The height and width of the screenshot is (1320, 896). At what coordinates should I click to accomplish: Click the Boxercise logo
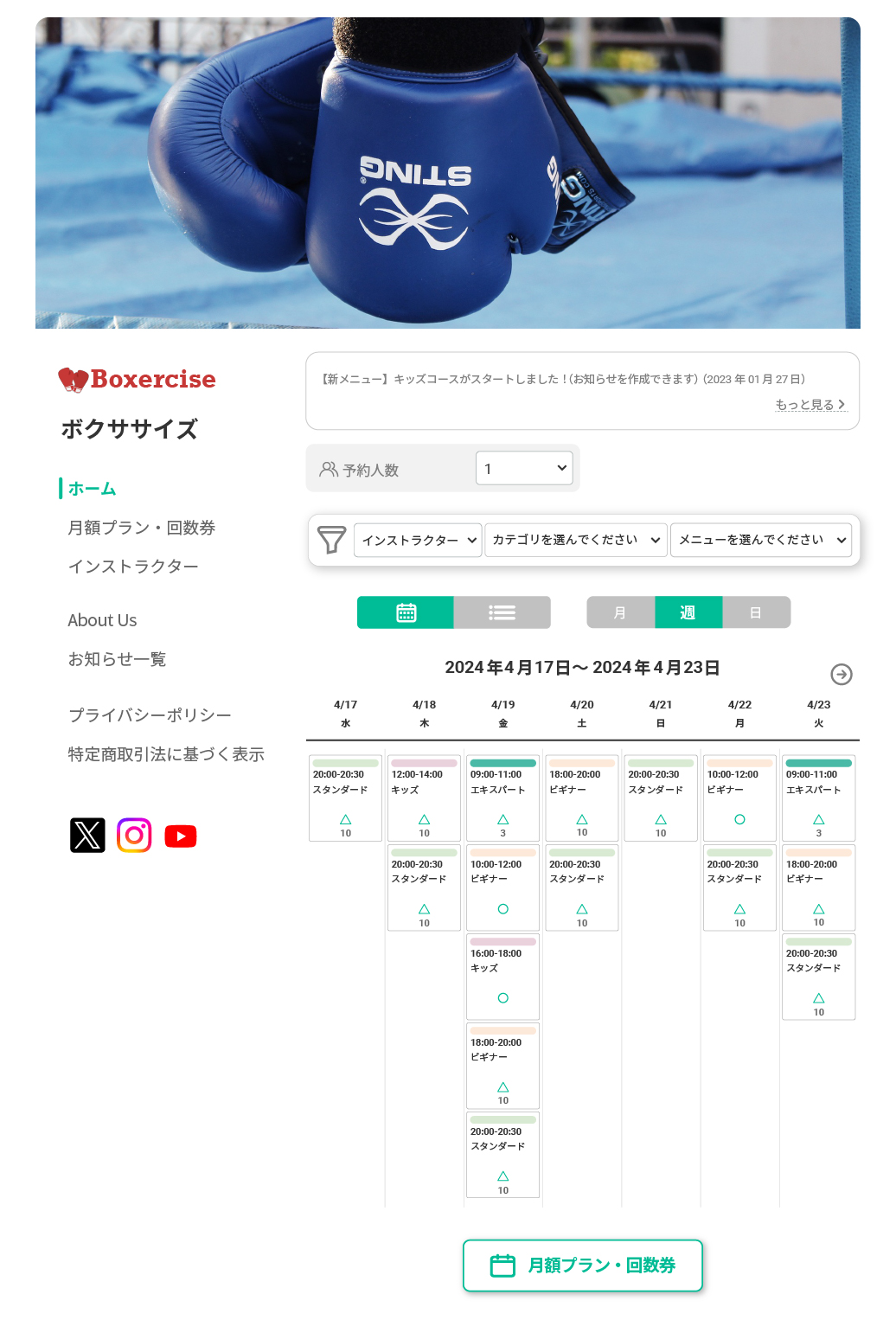[x=137, y=379]
